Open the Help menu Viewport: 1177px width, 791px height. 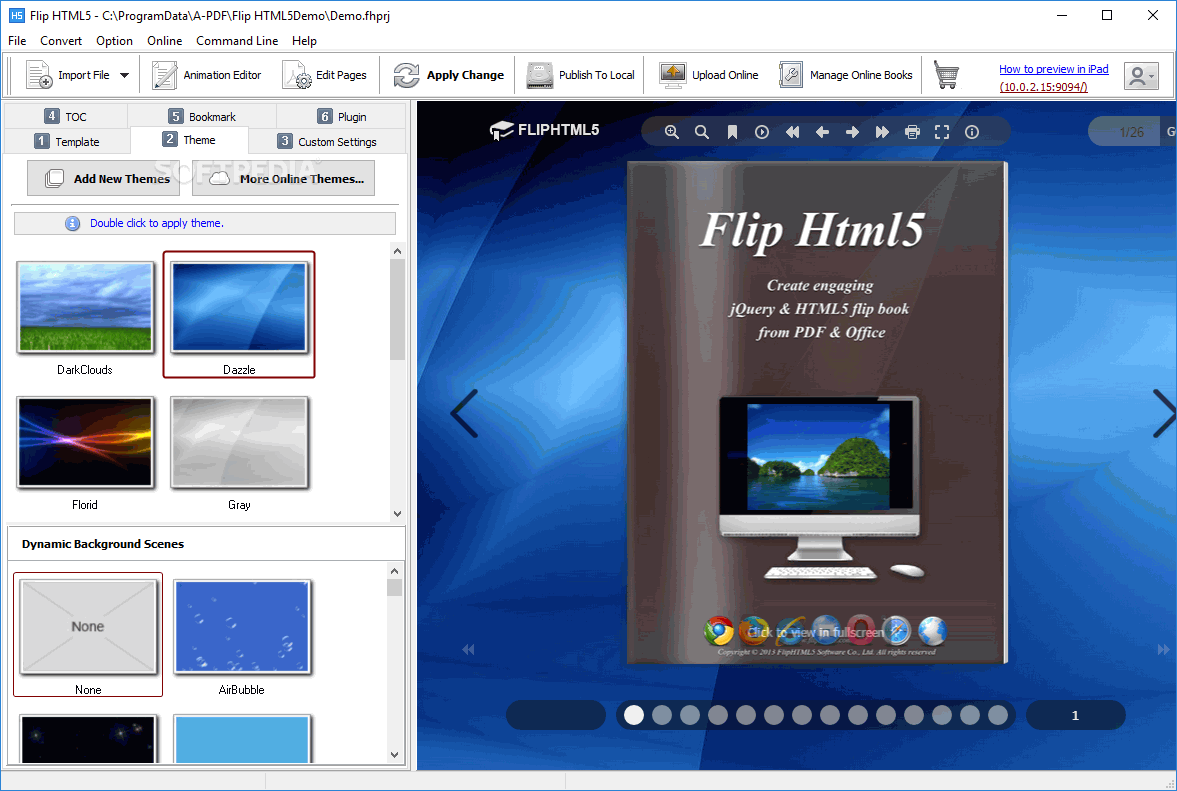304,41
